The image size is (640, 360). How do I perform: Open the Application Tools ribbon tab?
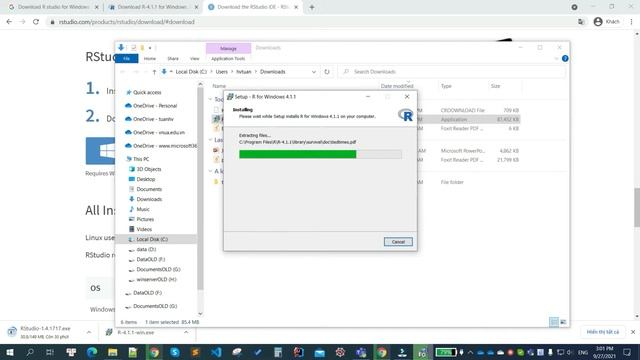click(228, 59)
